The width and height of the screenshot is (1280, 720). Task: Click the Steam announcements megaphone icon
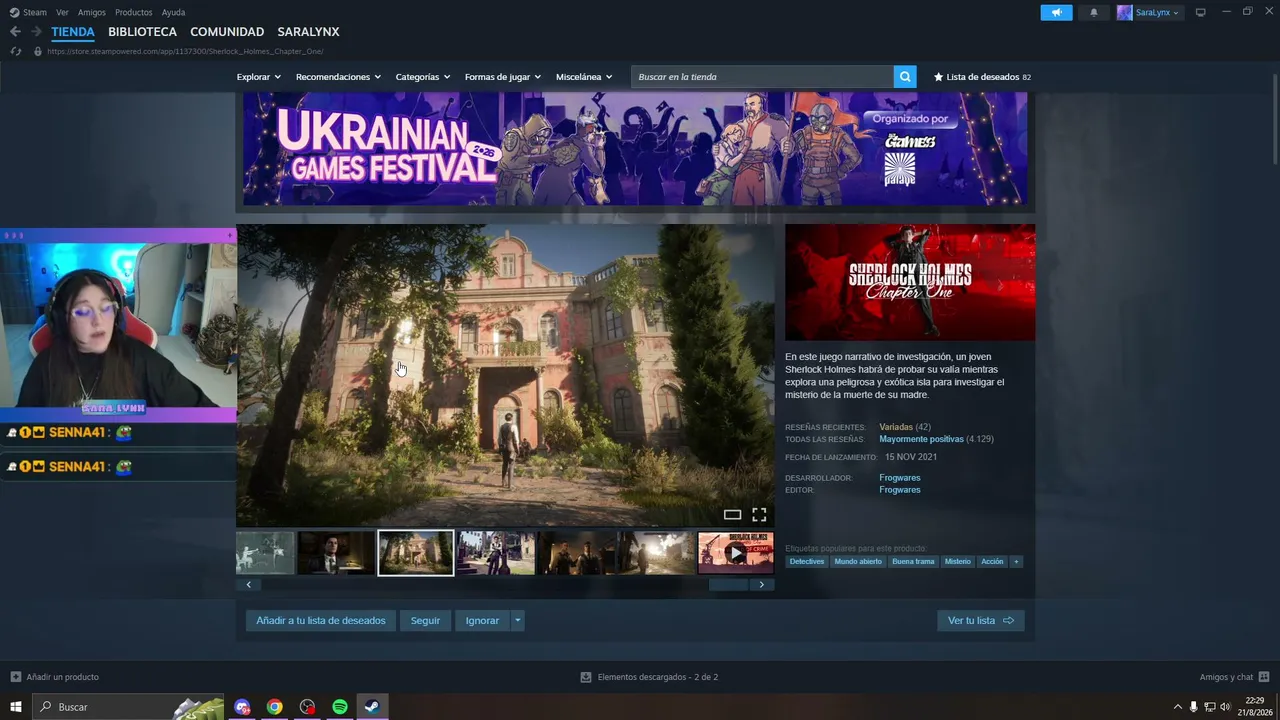1056,13
